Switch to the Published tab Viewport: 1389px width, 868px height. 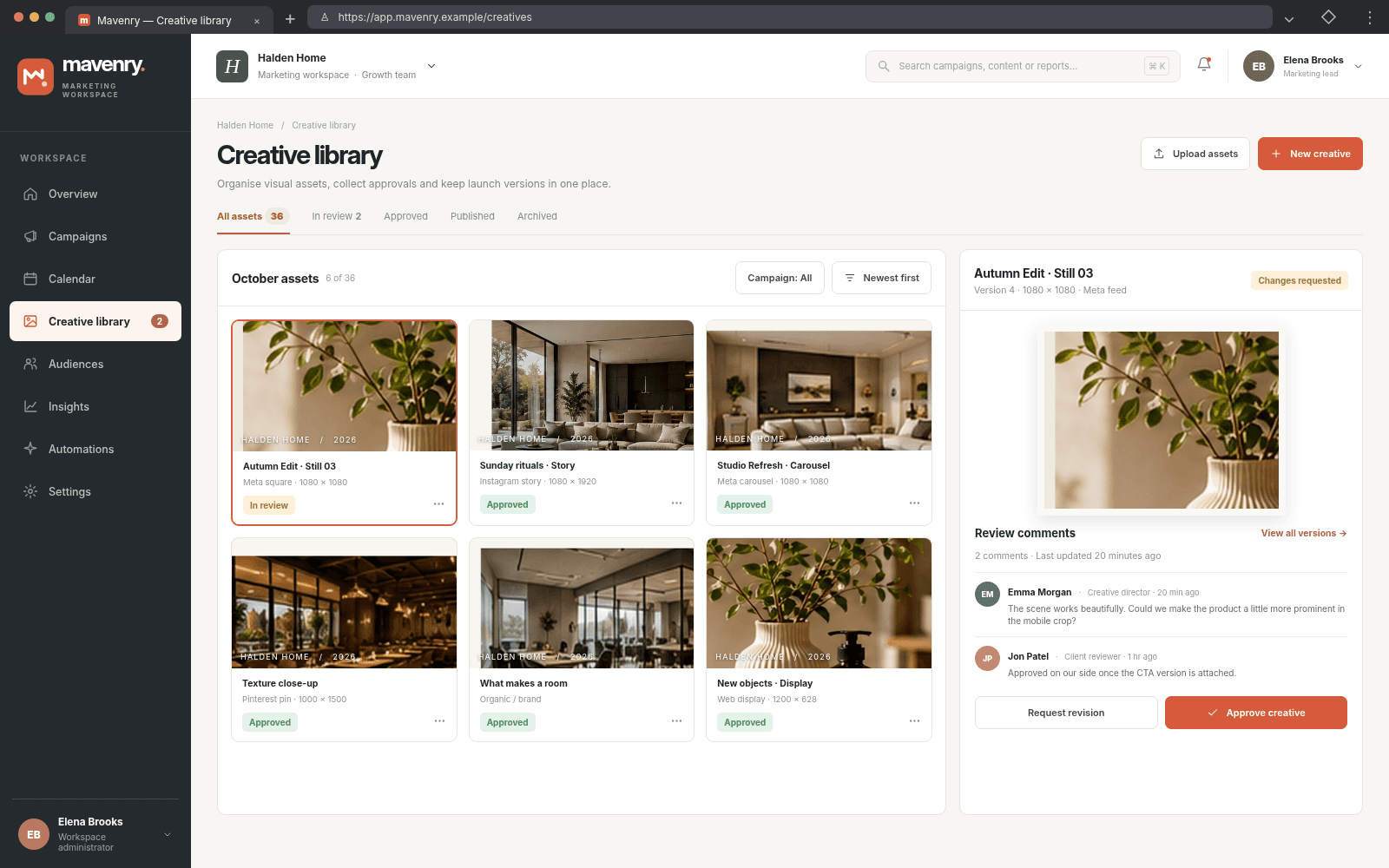click(472, 216)
